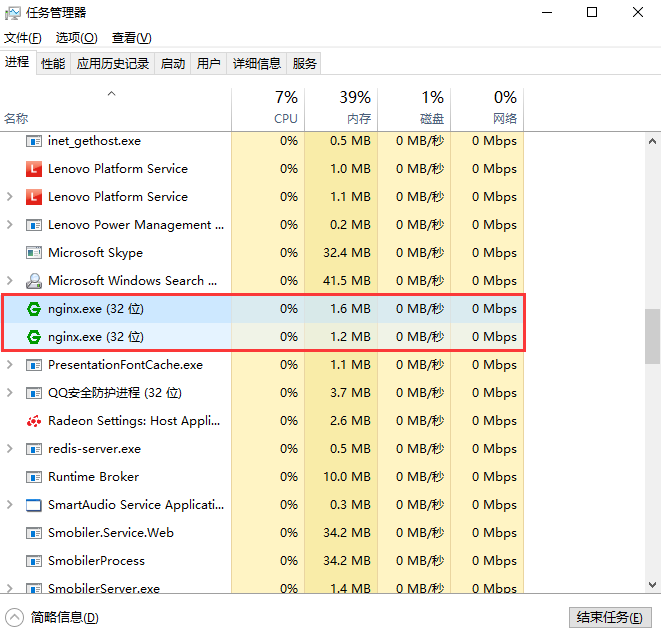Click the scrollbar up arrow
Image resolution: width=661 pixels, height=639 pixels.
[652, 142]
